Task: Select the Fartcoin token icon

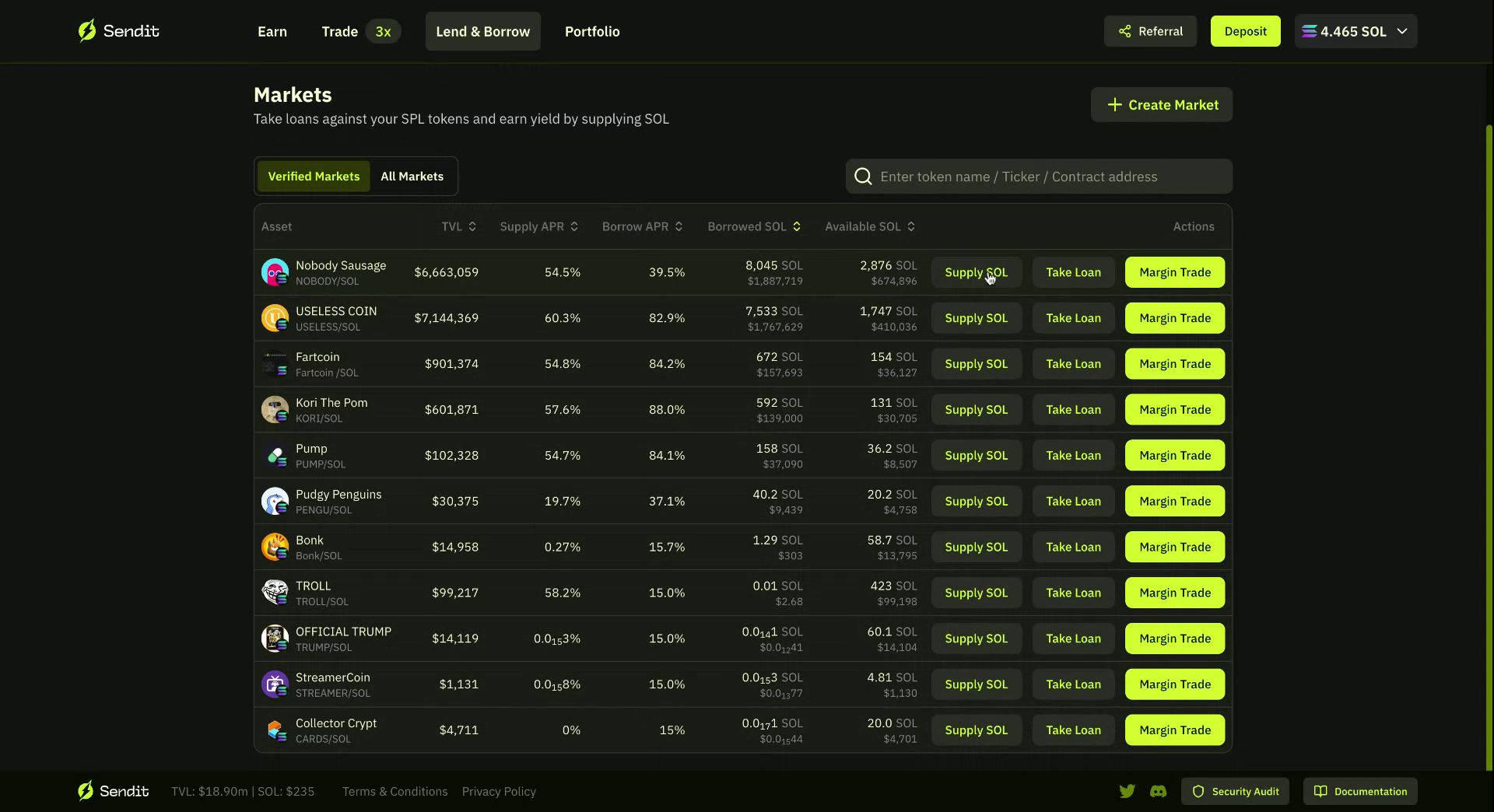Action: tap(275, 363)
